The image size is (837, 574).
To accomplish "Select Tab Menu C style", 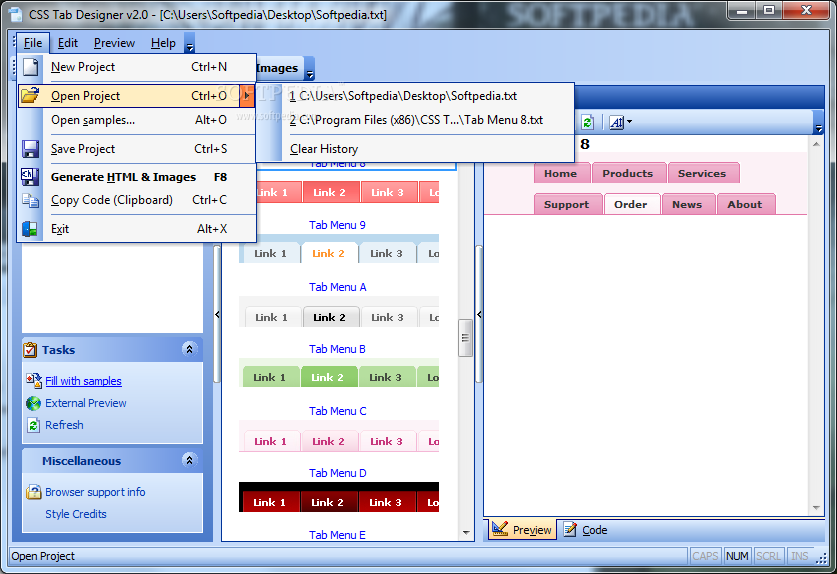I will pyautogui.click(x=337, y=411).
